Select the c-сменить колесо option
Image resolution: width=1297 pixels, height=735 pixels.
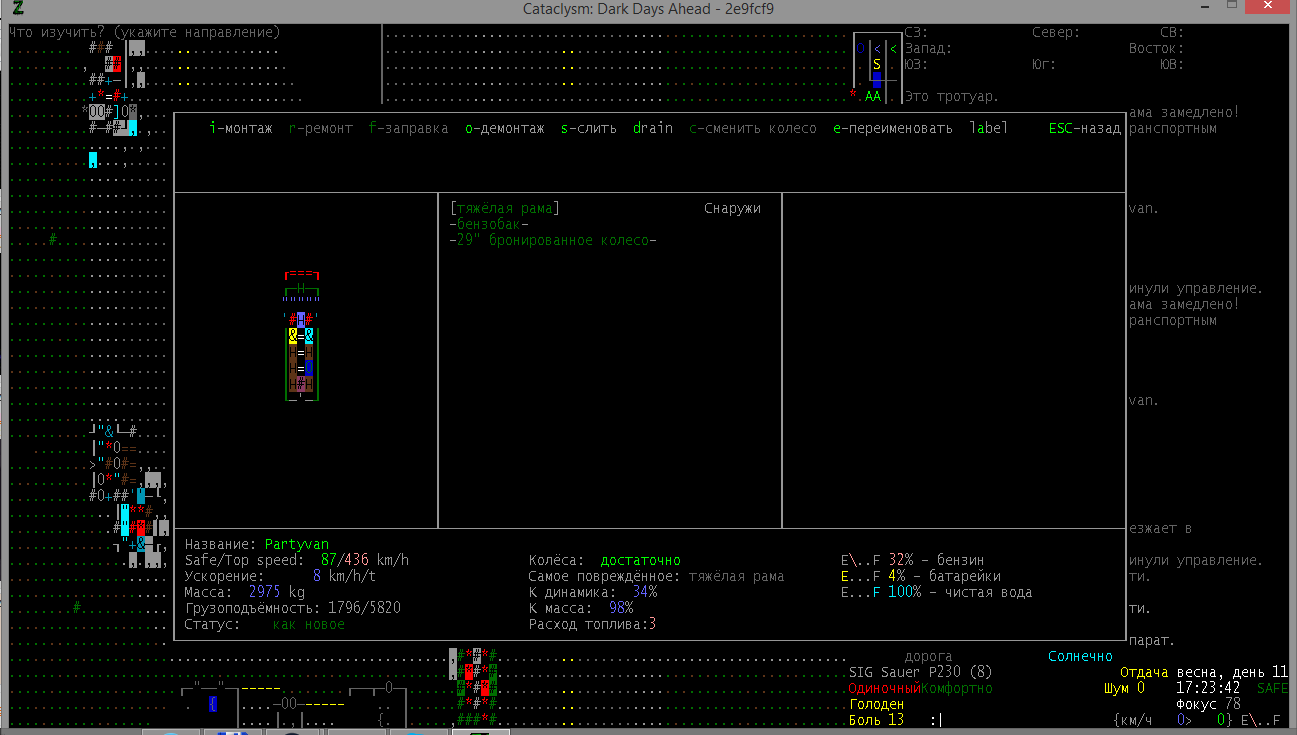(753, 128)
